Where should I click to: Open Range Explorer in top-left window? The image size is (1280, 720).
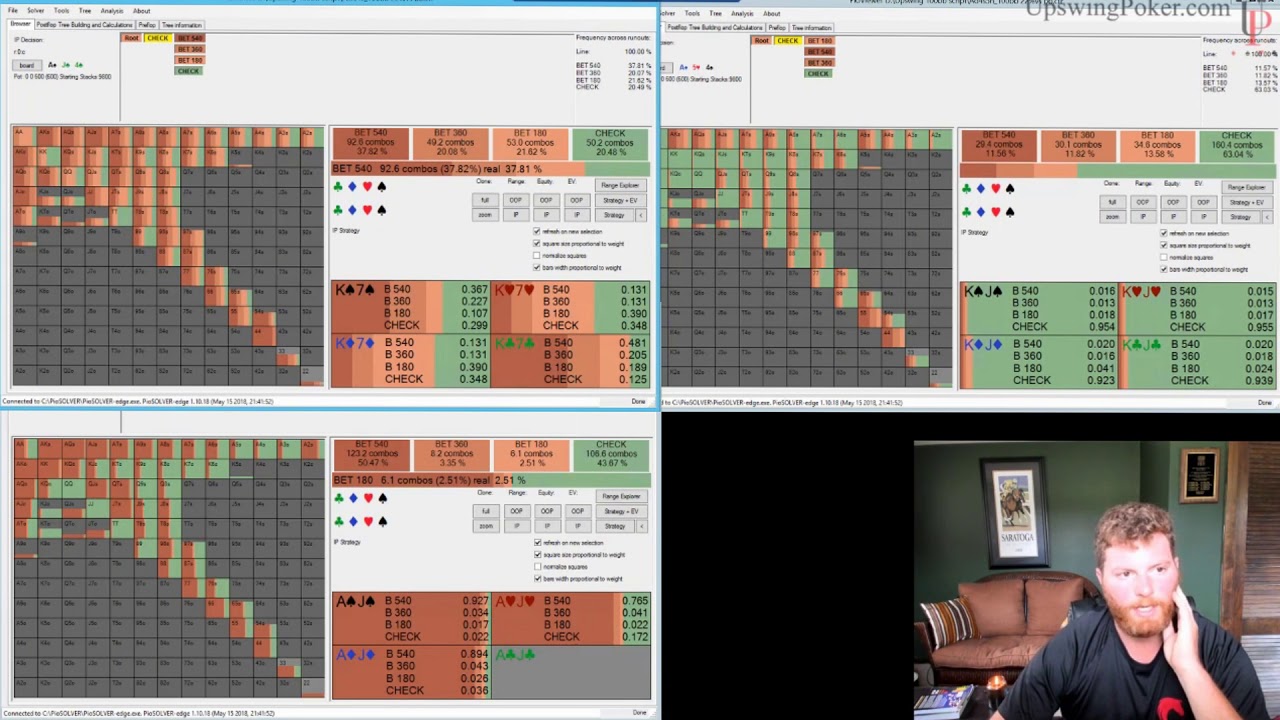621,185
